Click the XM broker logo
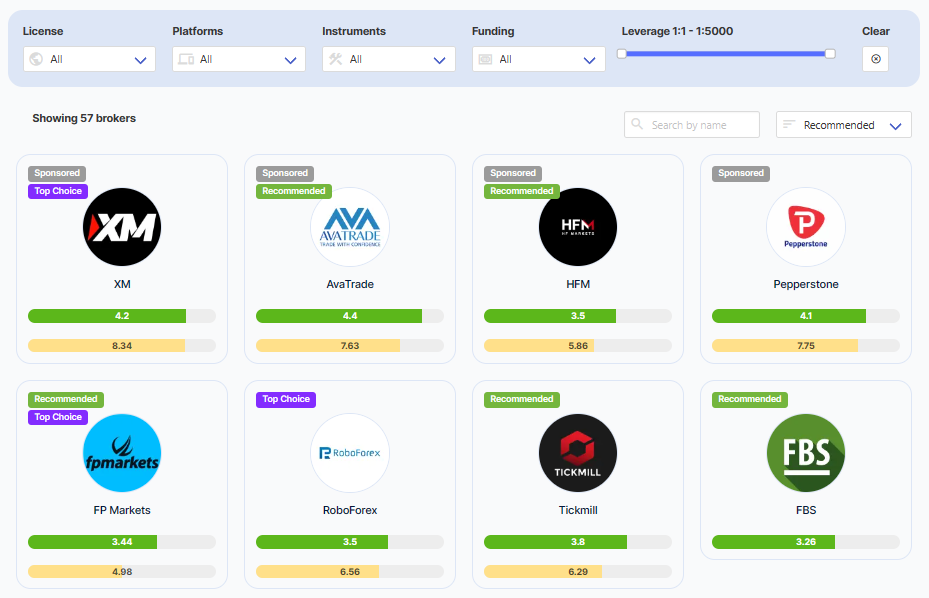Image resolution: width=929 pixels, height=598 pixels. coord(122,227)
